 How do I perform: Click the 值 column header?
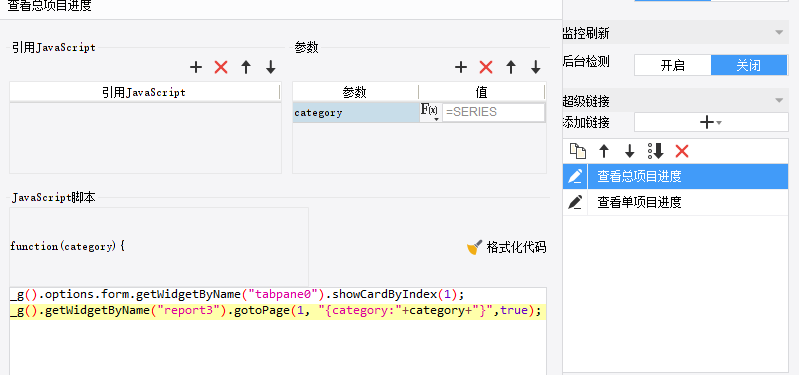tap(482, 92)
